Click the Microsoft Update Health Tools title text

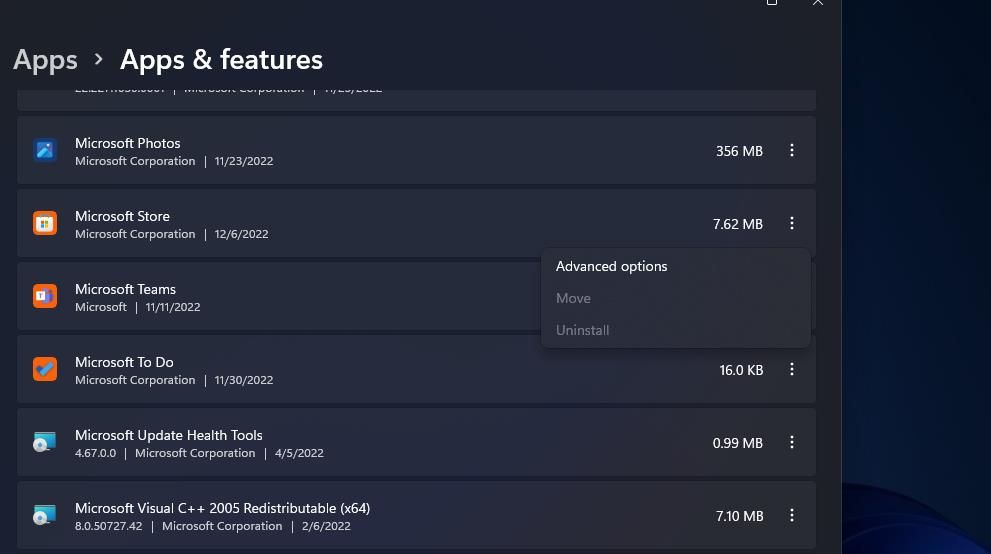168,435
